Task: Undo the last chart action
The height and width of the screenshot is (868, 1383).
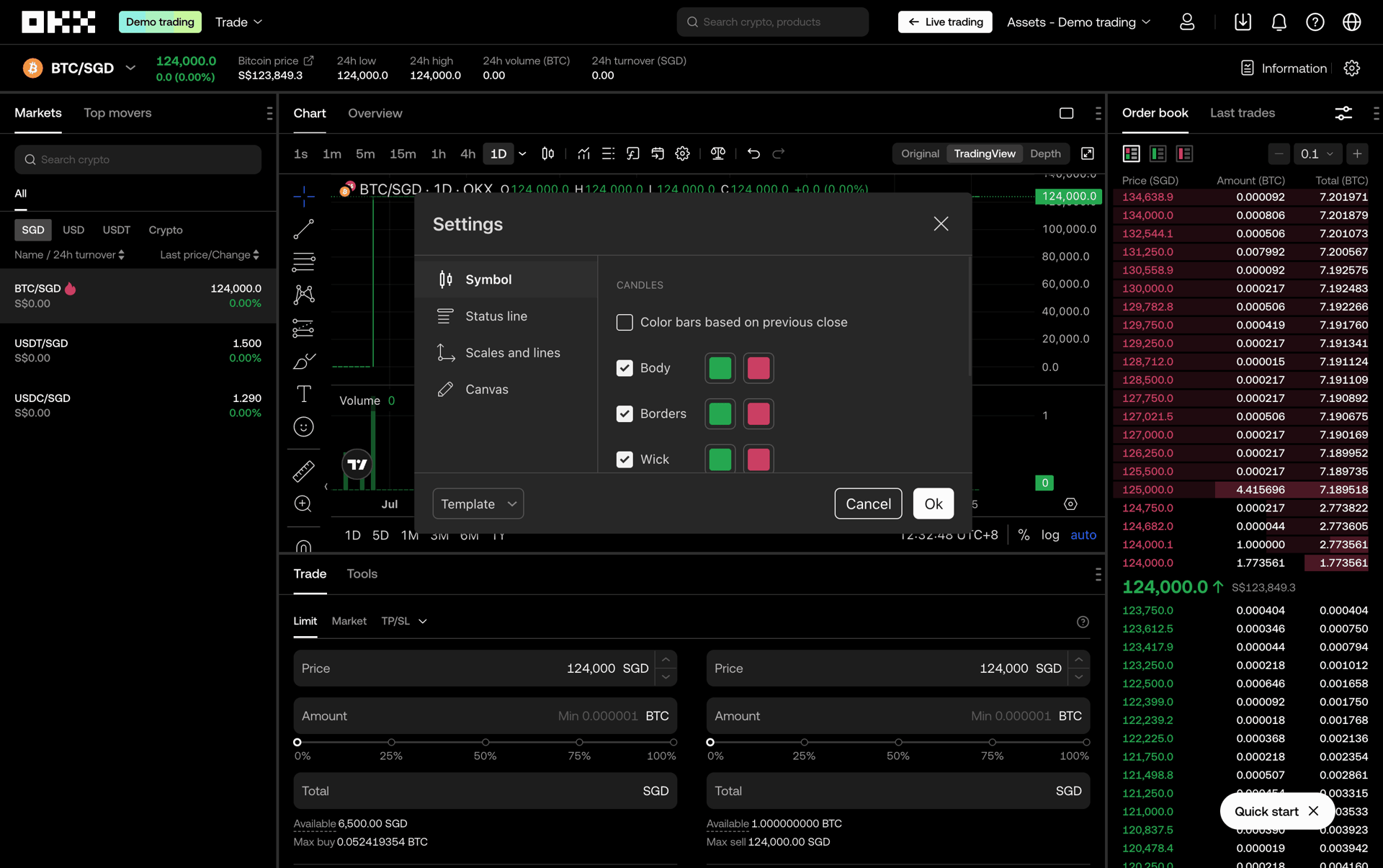Action: 753,153
